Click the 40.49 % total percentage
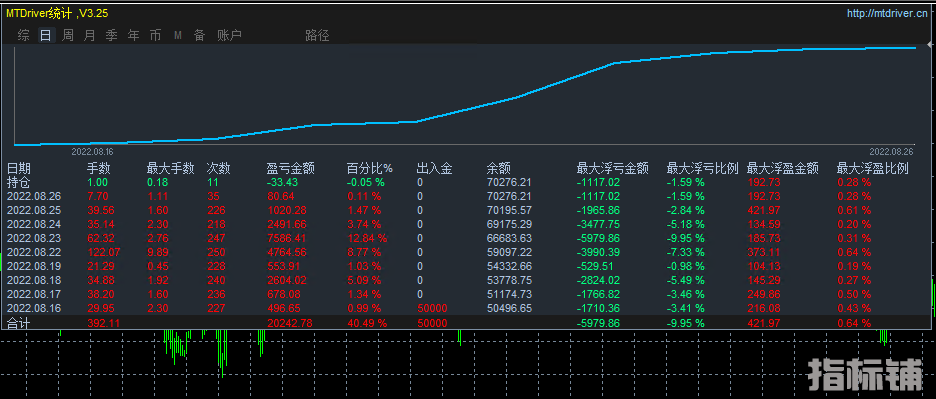Screen dimensions: 936x399 point(367,323)
